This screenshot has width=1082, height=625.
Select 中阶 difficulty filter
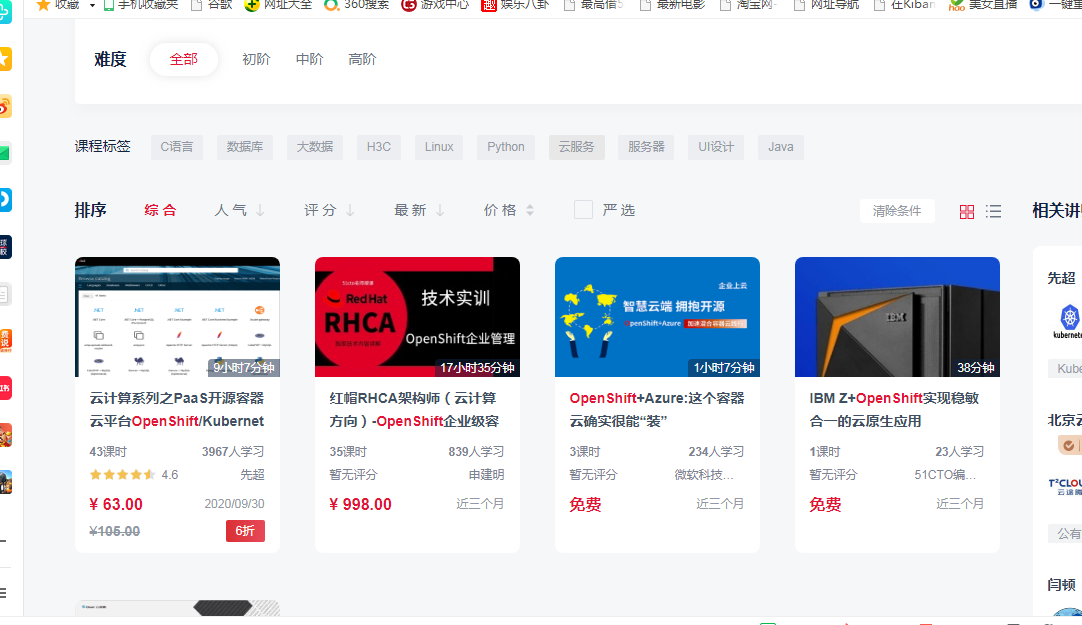(309, 59)
